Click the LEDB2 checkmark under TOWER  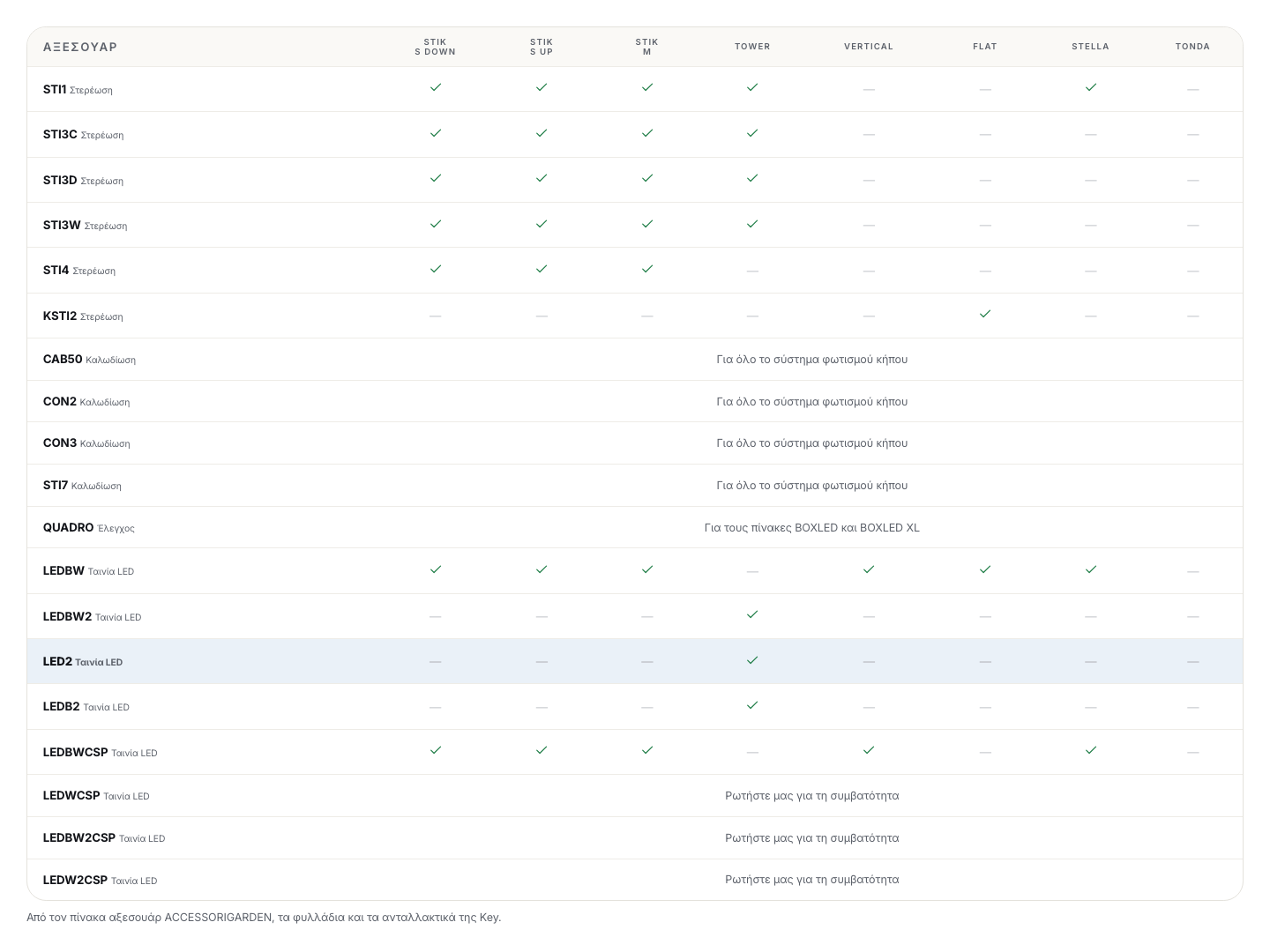tap(752, 705)
